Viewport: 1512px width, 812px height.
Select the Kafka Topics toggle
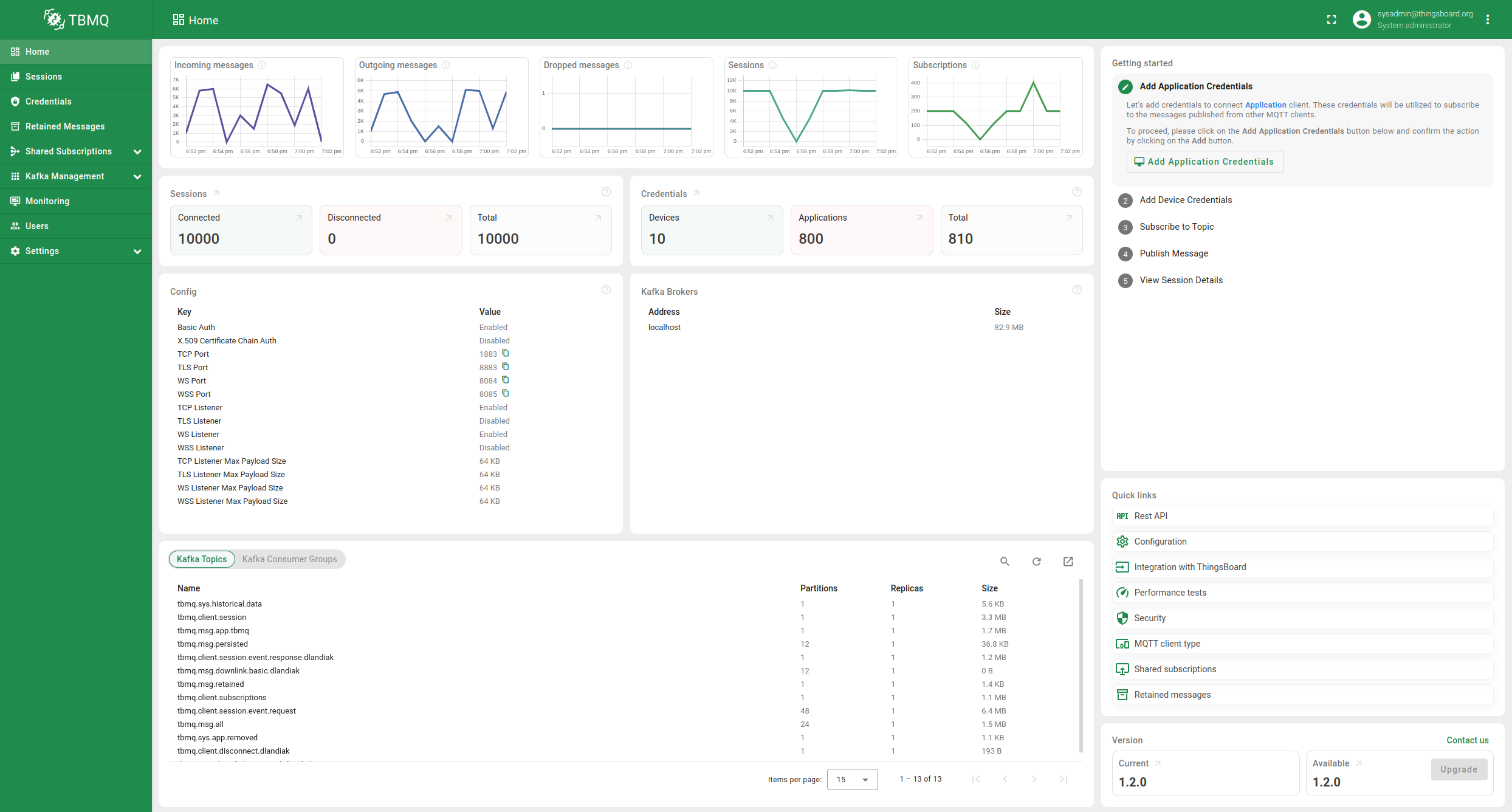click(x=202, y=559)
